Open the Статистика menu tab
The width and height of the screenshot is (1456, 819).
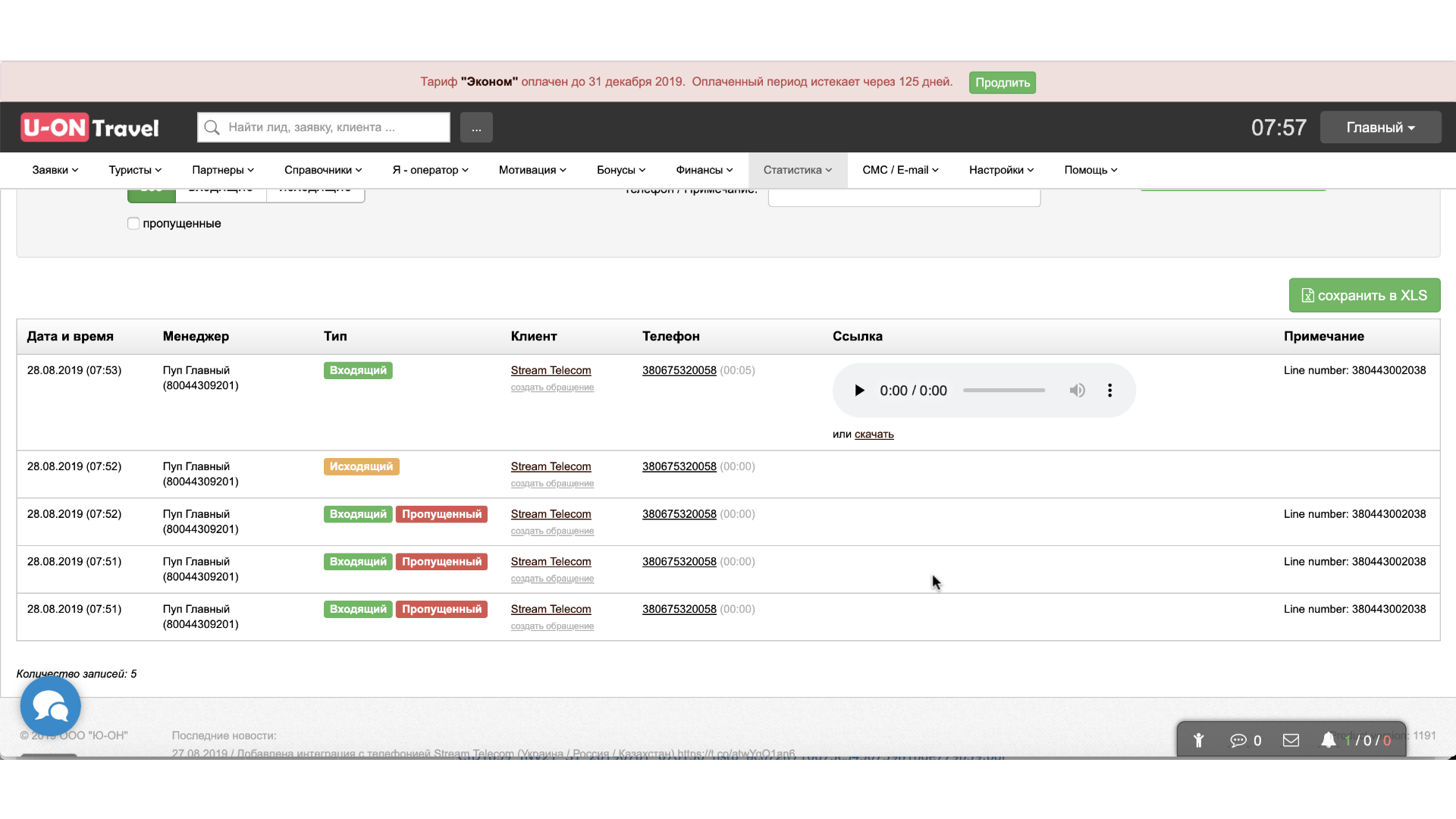[x=797, y=170]
